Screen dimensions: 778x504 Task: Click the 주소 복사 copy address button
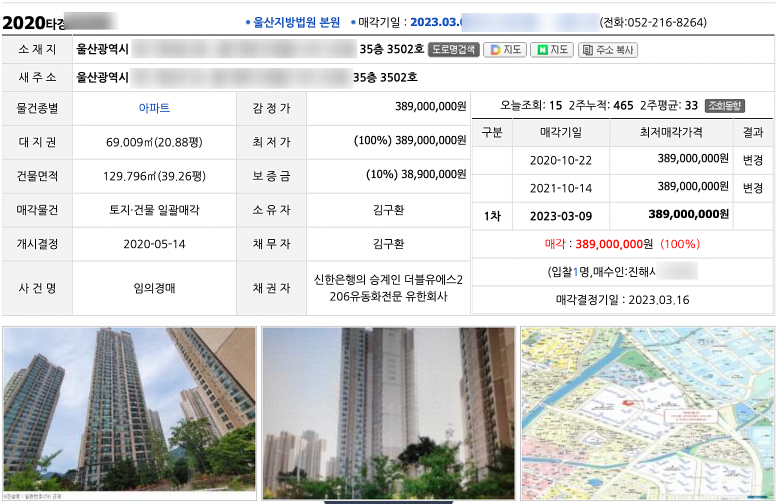click(x=608, y=49)
